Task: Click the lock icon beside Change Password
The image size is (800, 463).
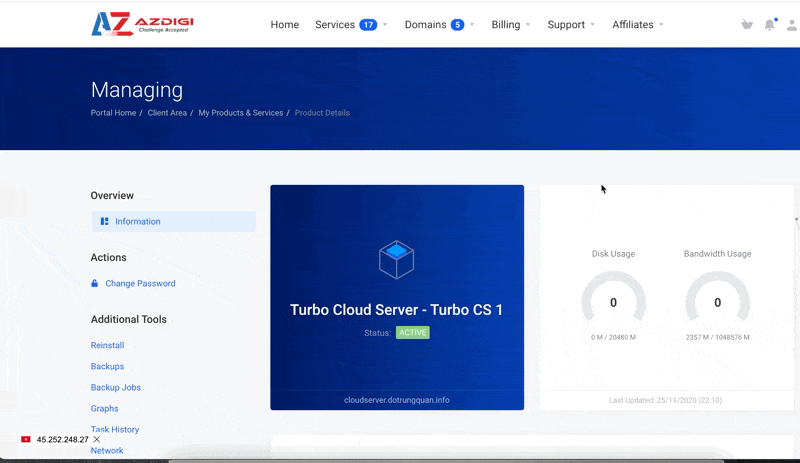Action: click(x=95, y=284)
